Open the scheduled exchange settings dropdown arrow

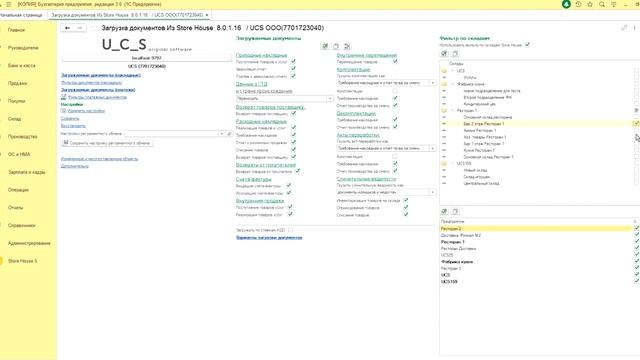222,133
